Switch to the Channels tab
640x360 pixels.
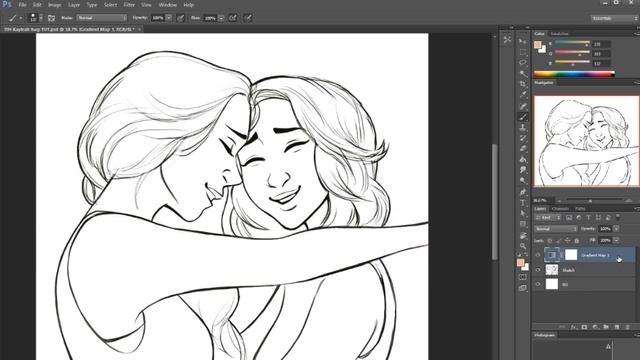[x=560, y=209]
